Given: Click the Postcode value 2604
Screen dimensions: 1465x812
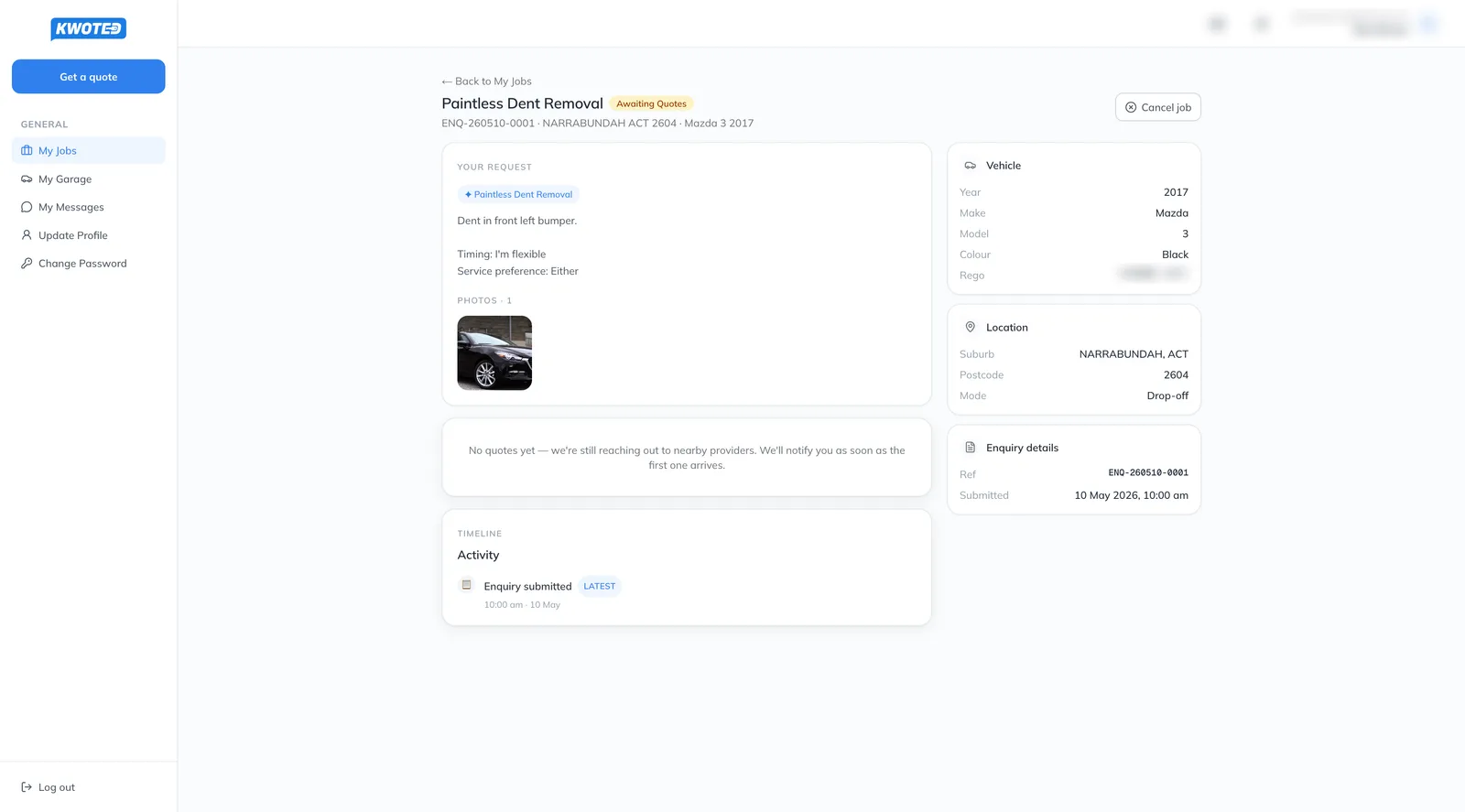Looking at the screenshot, I should 1176,375.
